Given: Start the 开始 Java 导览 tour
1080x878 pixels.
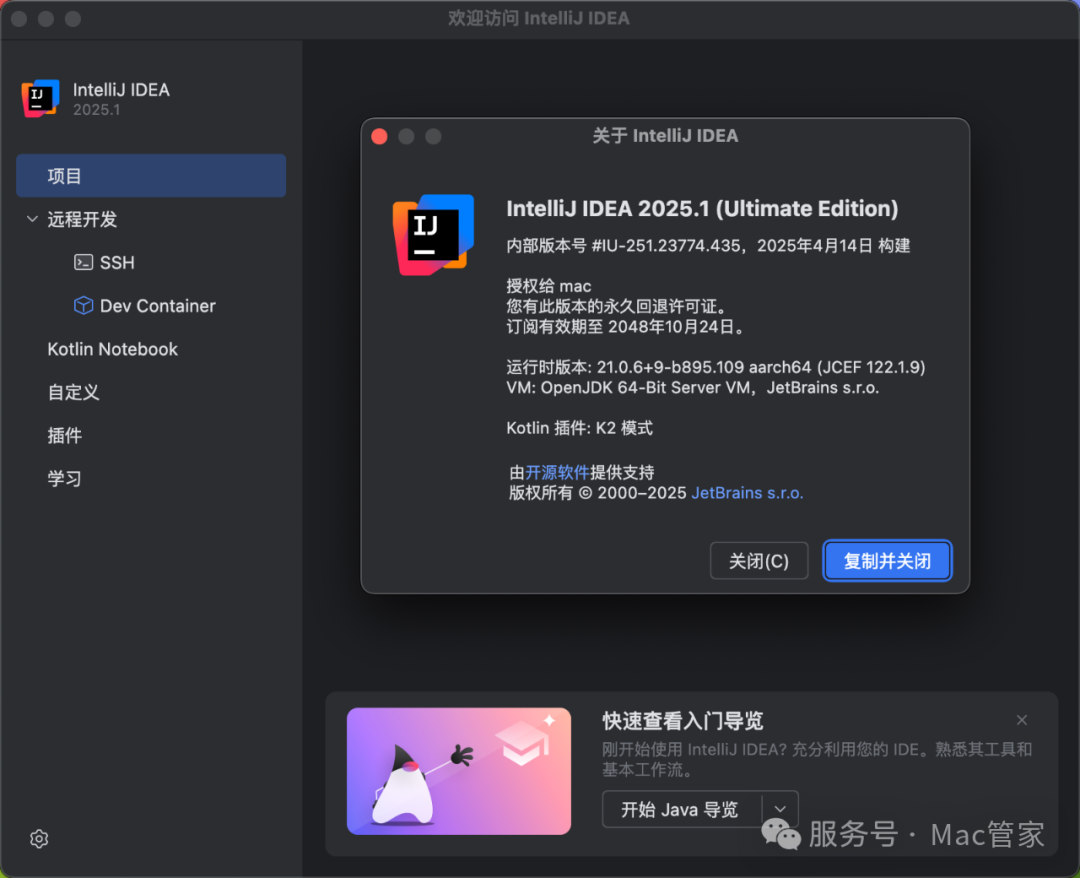Looking at the screenshot, I should (x=681, y=809).
